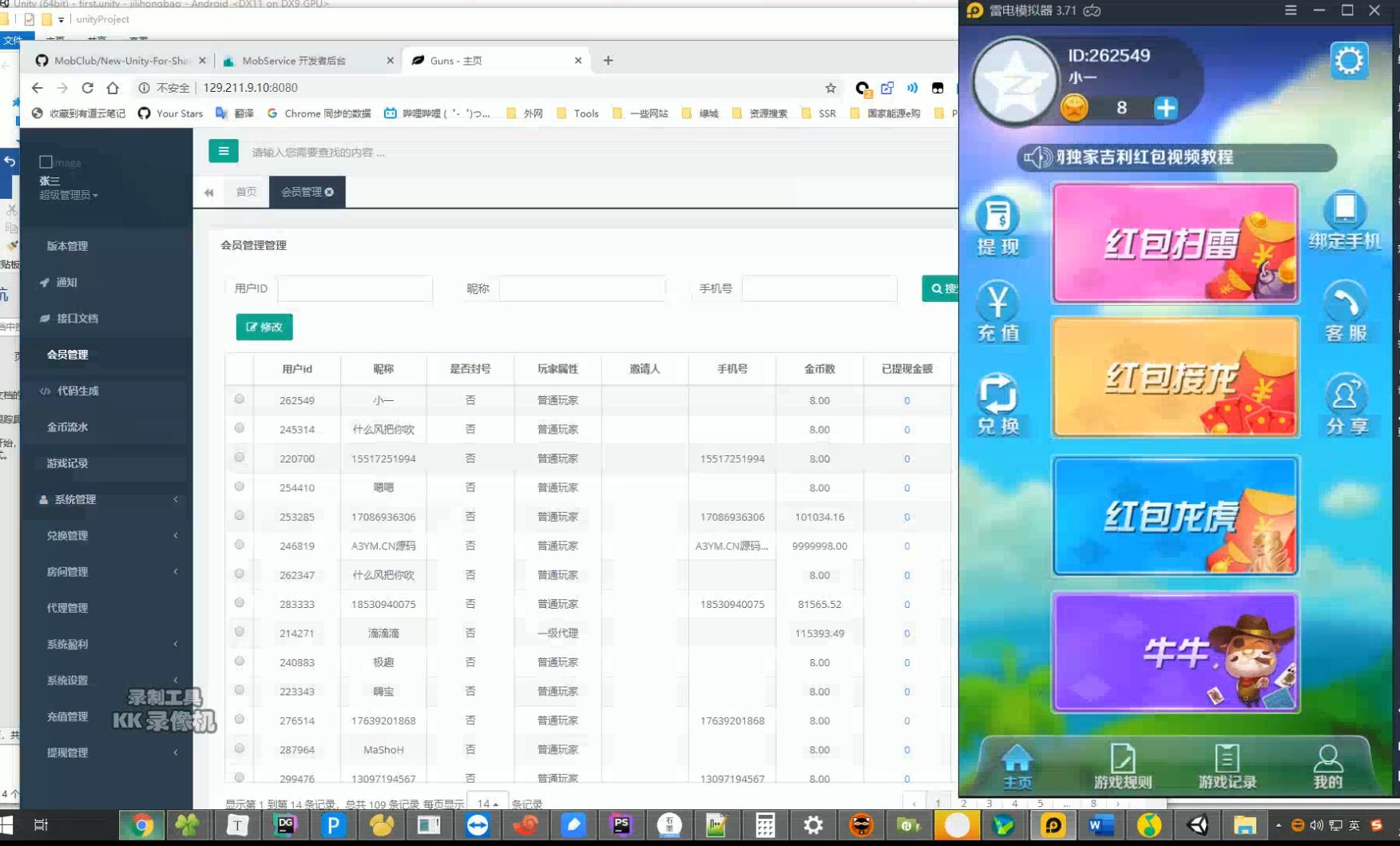Select the radio button for user 253285

coord(240,516)
